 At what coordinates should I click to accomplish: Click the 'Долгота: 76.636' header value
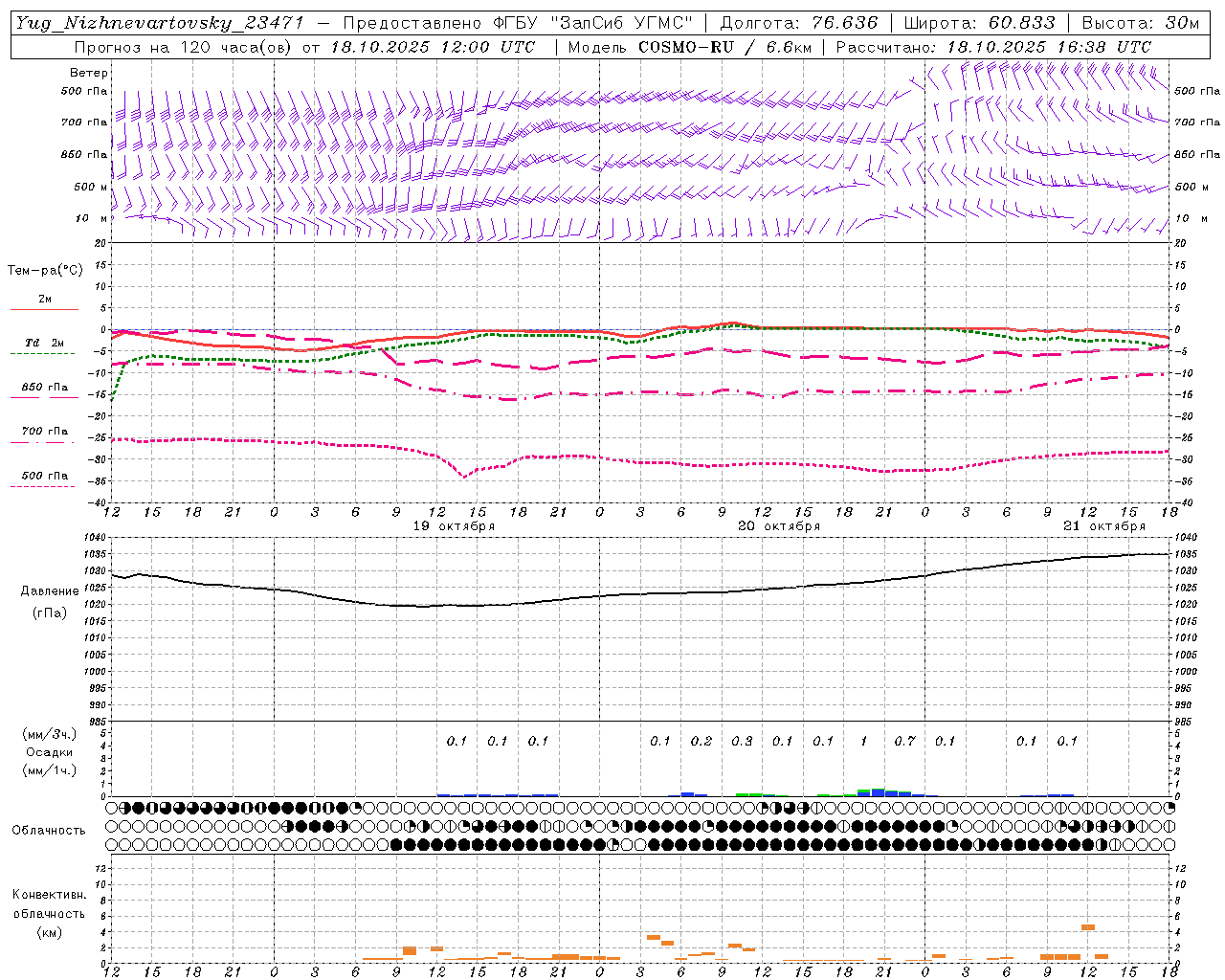click(x=799, y=23)
